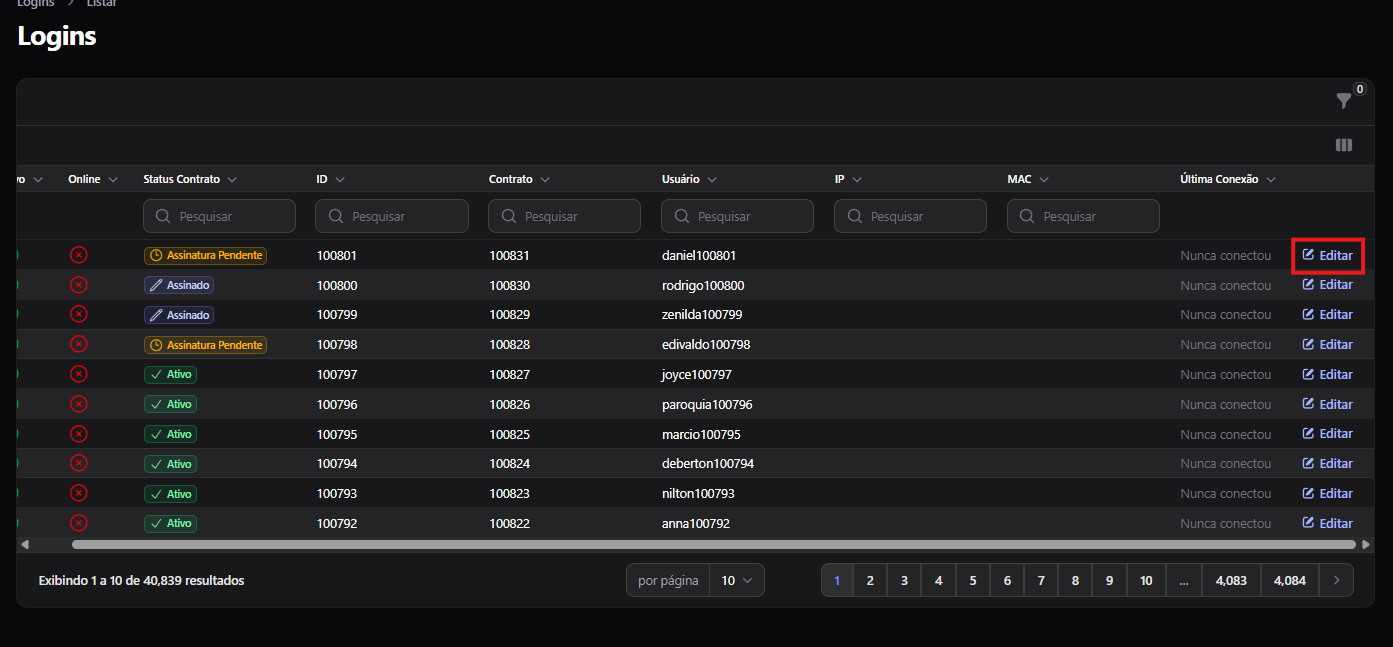The image size is (1393, 647).
Task: Click the Contrato search field
Action: [564, 216]
